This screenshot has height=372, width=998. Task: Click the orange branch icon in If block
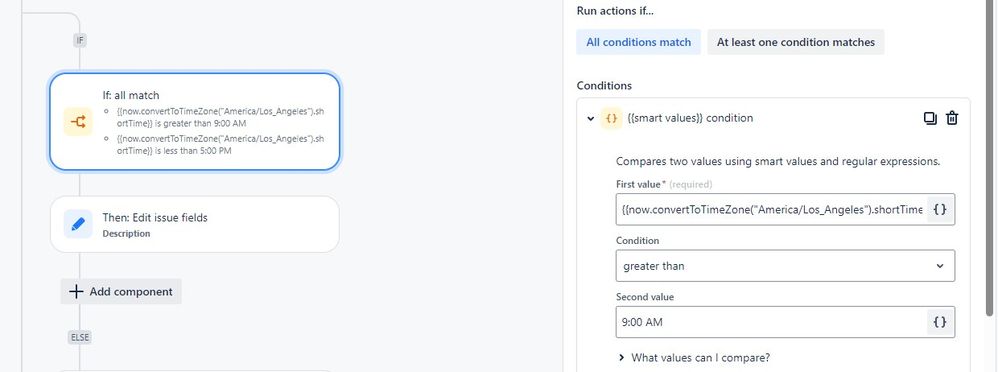78,122
